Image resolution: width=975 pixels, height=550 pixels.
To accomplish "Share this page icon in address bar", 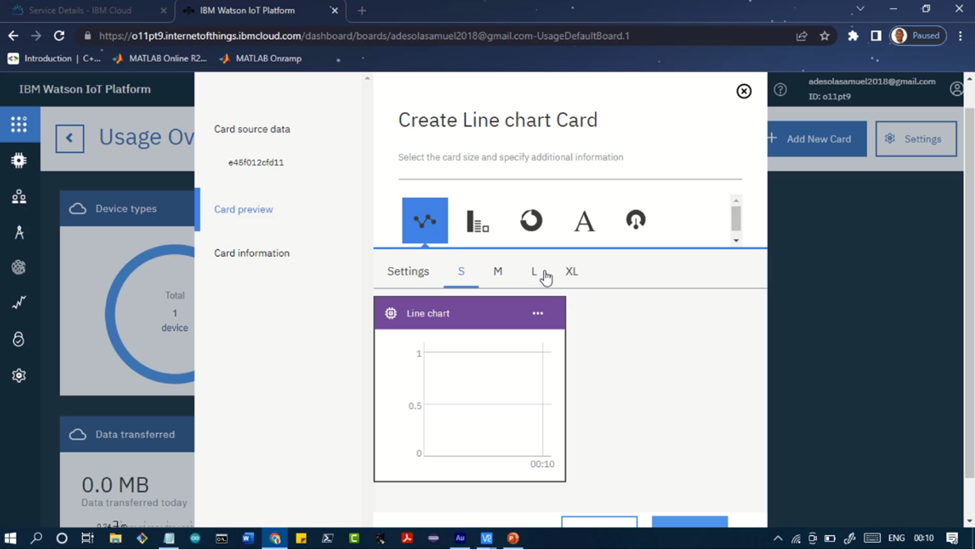I will pyautogui.click(x=802, y=36).
